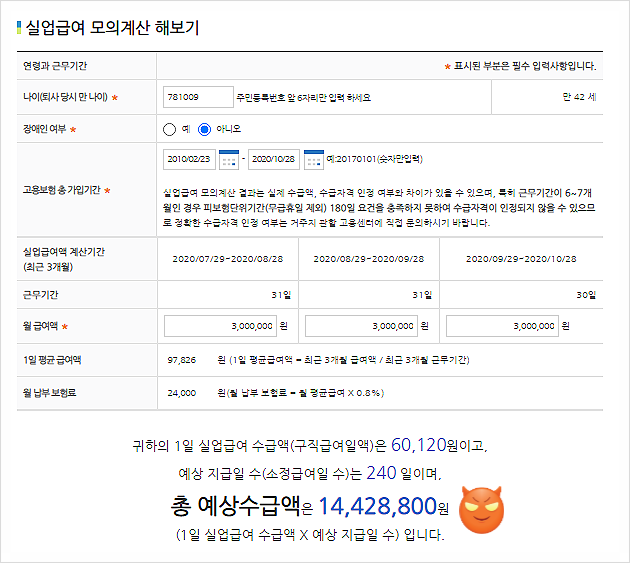Click monthly wage field for 2020/08/29-2020/09/28

click(x=361, y=326)
